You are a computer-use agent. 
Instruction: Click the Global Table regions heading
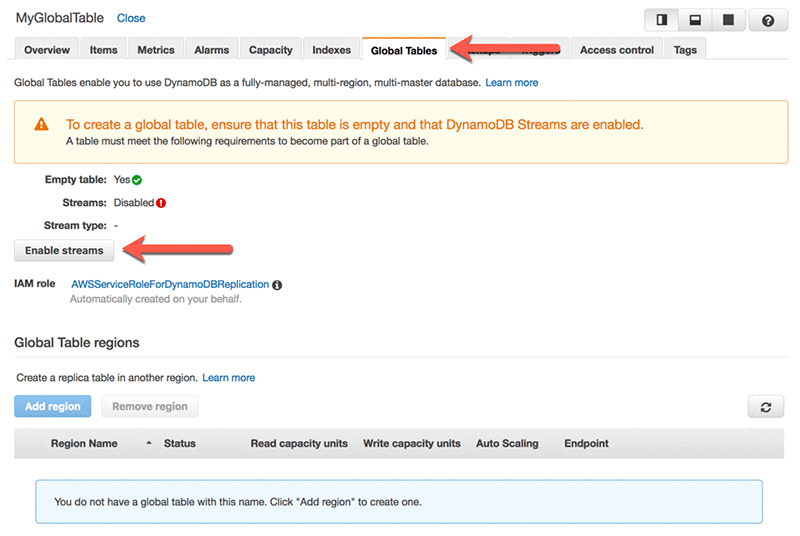(x=77, y=343)
